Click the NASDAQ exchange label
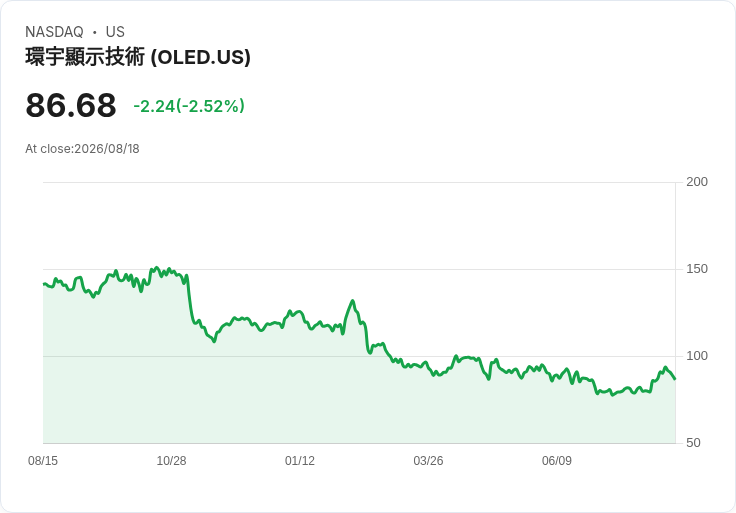Viewport: 736px width, 513px height. pyautogui.click(x=54, y=32)
